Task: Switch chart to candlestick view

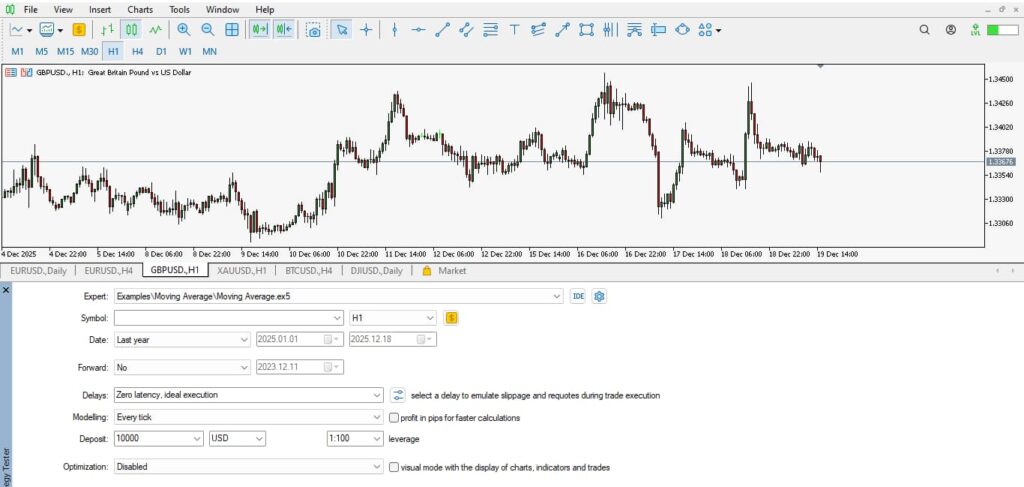Action: 130,30
